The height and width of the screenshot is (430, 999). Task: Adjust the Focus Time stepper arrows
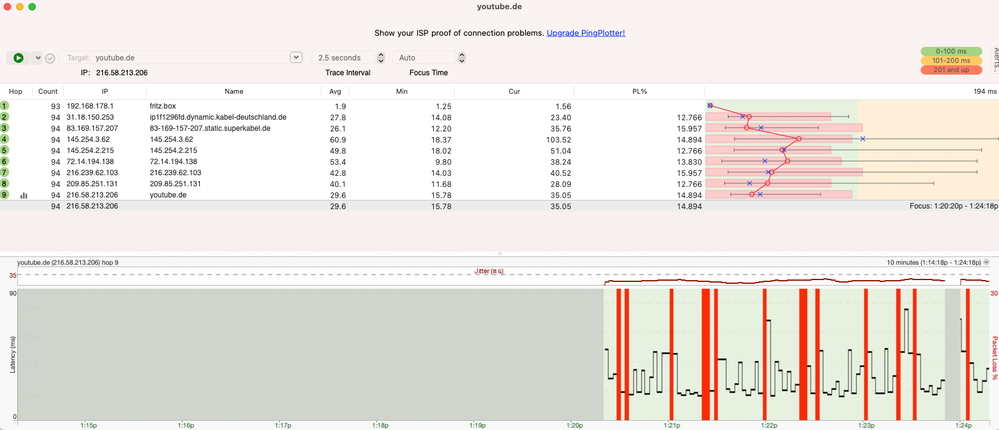click(462, 57)
